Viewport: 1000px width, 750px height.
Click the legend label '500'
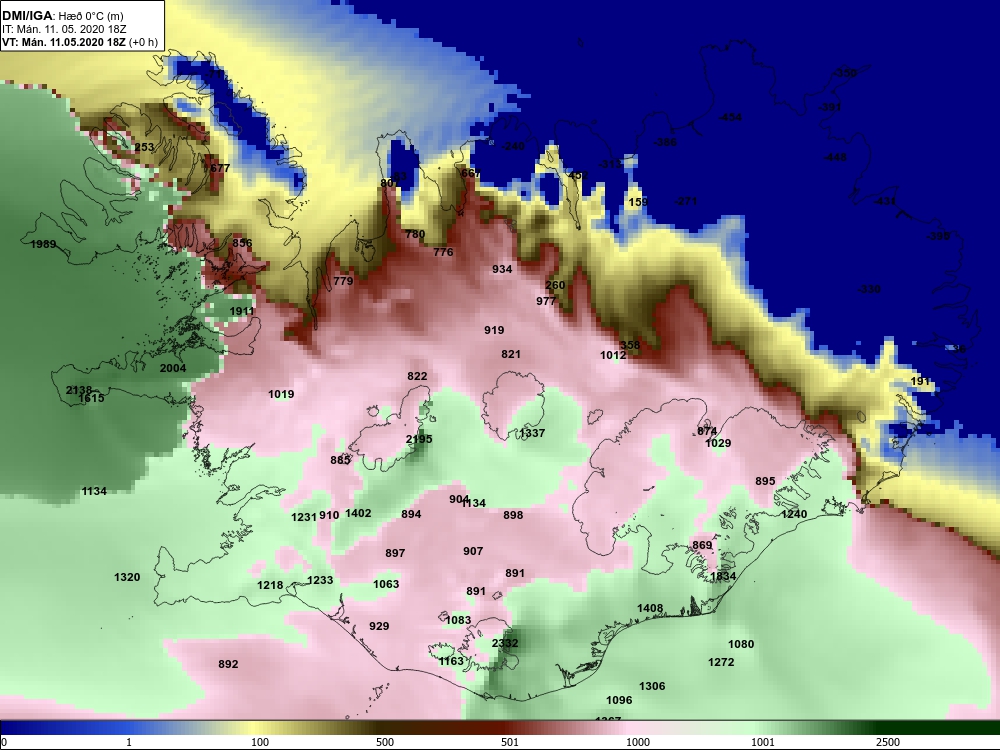tap(385, 742)
